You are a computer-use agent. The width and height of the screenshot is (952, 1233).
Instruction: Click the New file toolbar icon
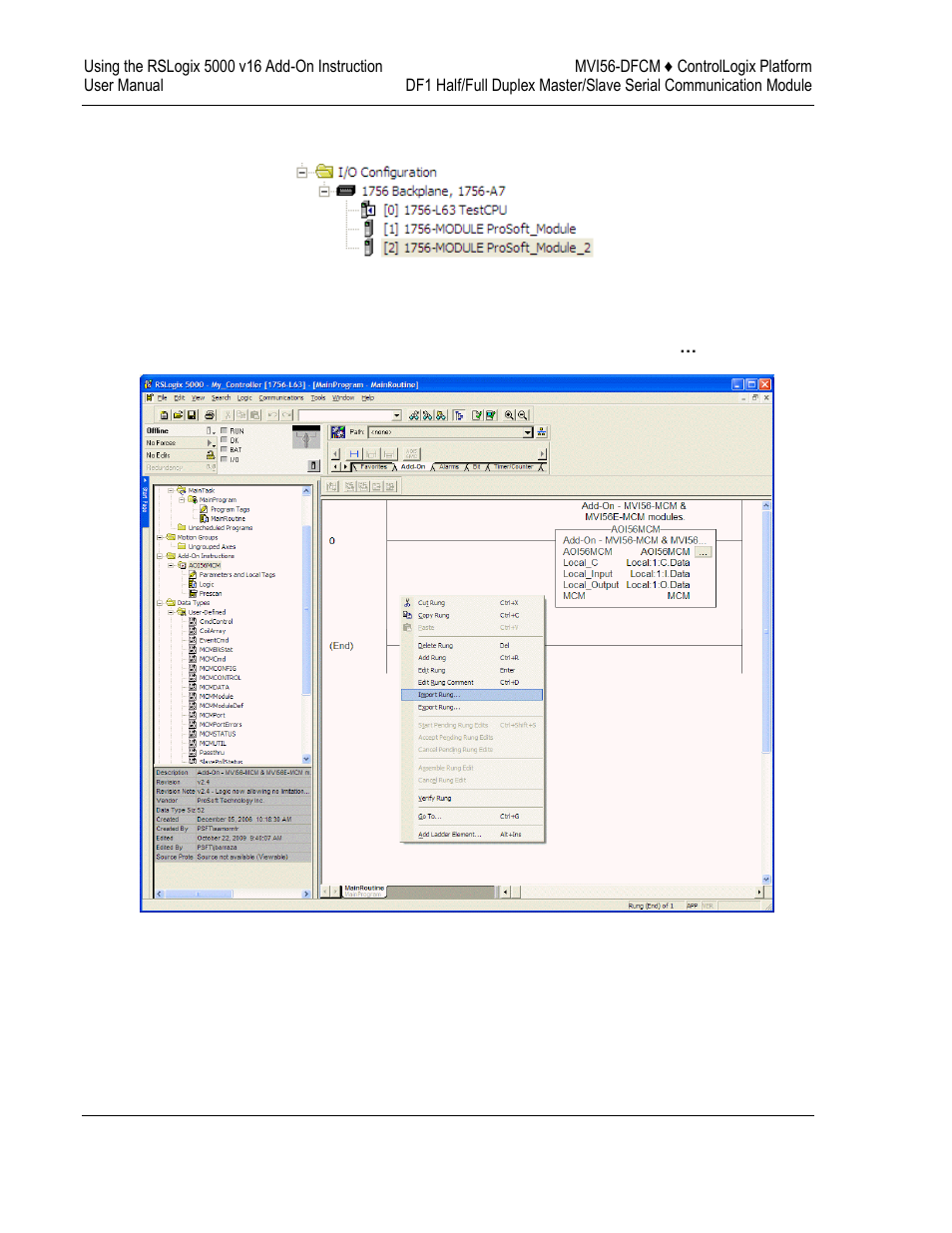click(164, 415)
